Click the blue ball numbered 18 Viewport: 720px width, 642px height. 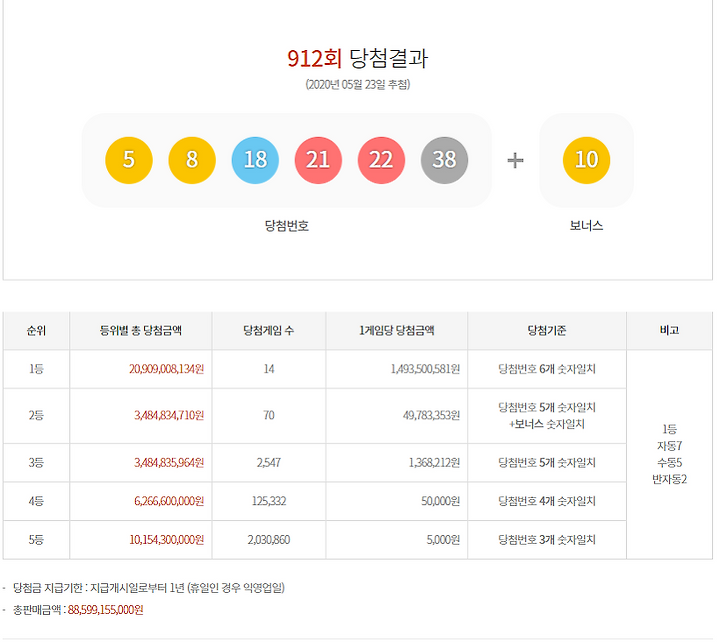tap(255, 160)
